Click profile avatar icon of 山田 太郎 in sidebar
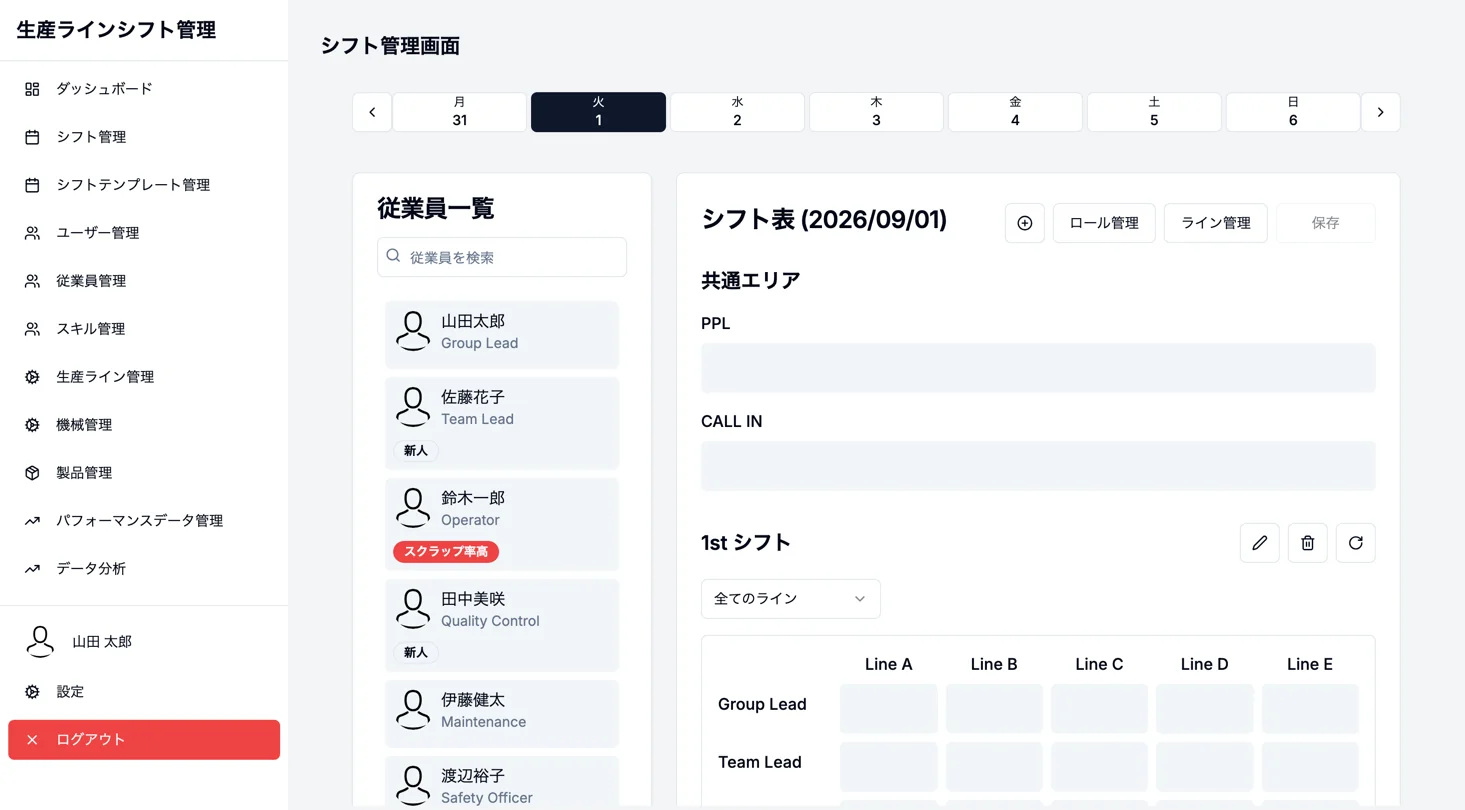The image size is (1465, 810). tap(40, 642)
